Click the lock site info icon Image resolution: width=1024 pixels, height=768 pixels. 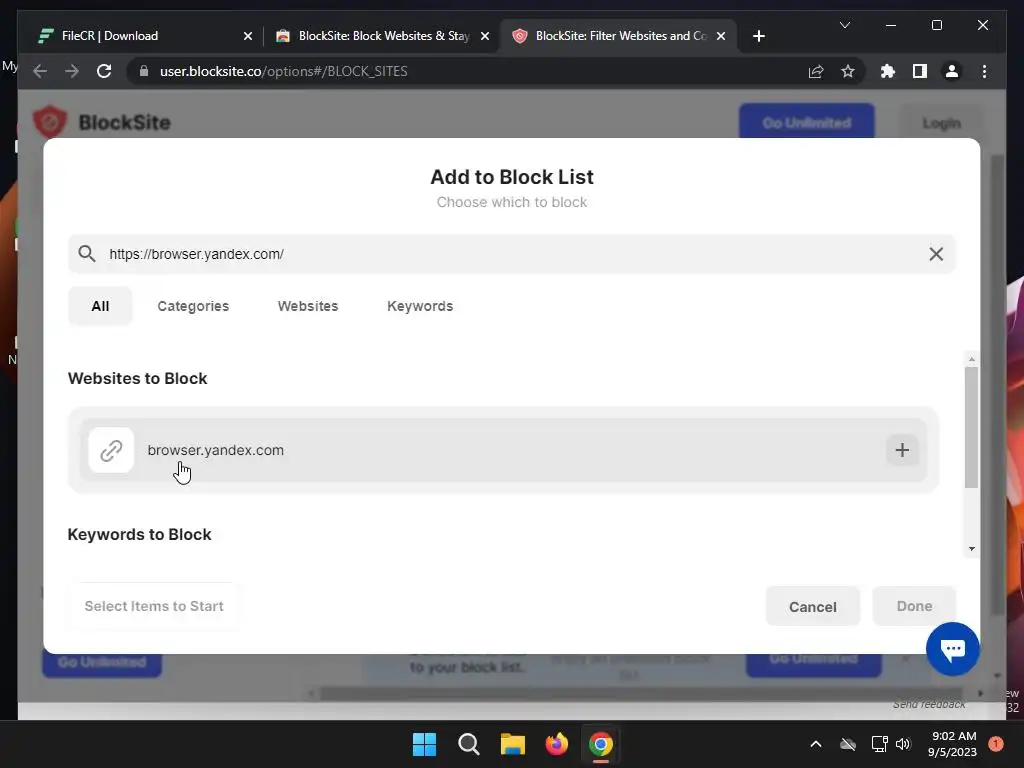coord(144,71)
